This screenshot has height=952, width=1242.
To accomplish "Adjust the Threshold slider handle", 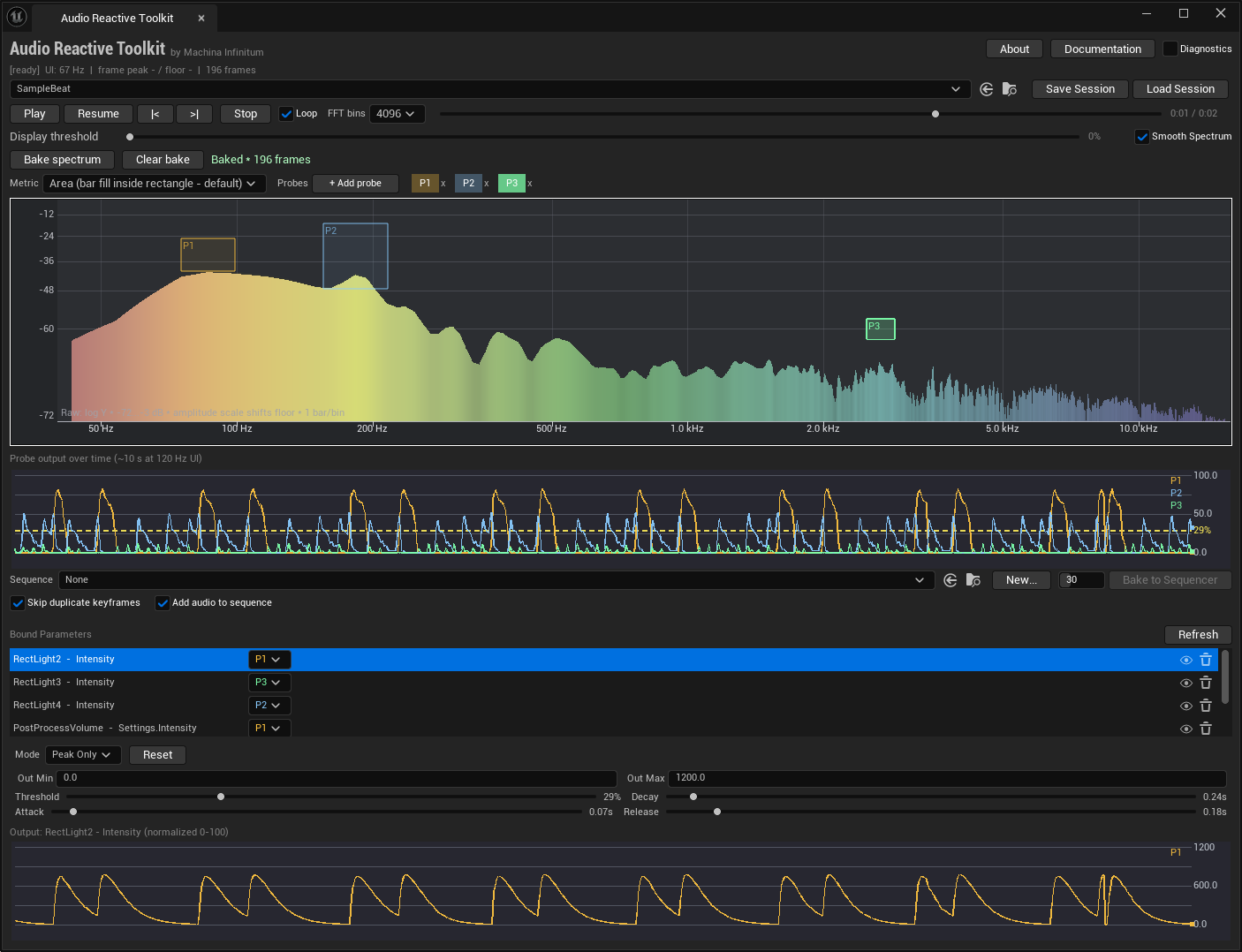I will pos(221,797).
